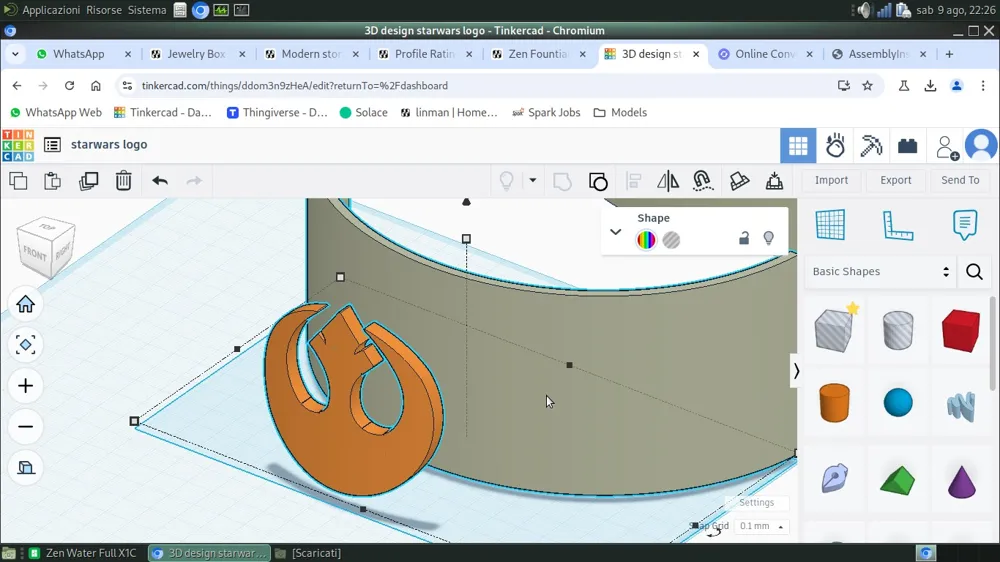Open Thingiverse bookmark

pos(277,112)
